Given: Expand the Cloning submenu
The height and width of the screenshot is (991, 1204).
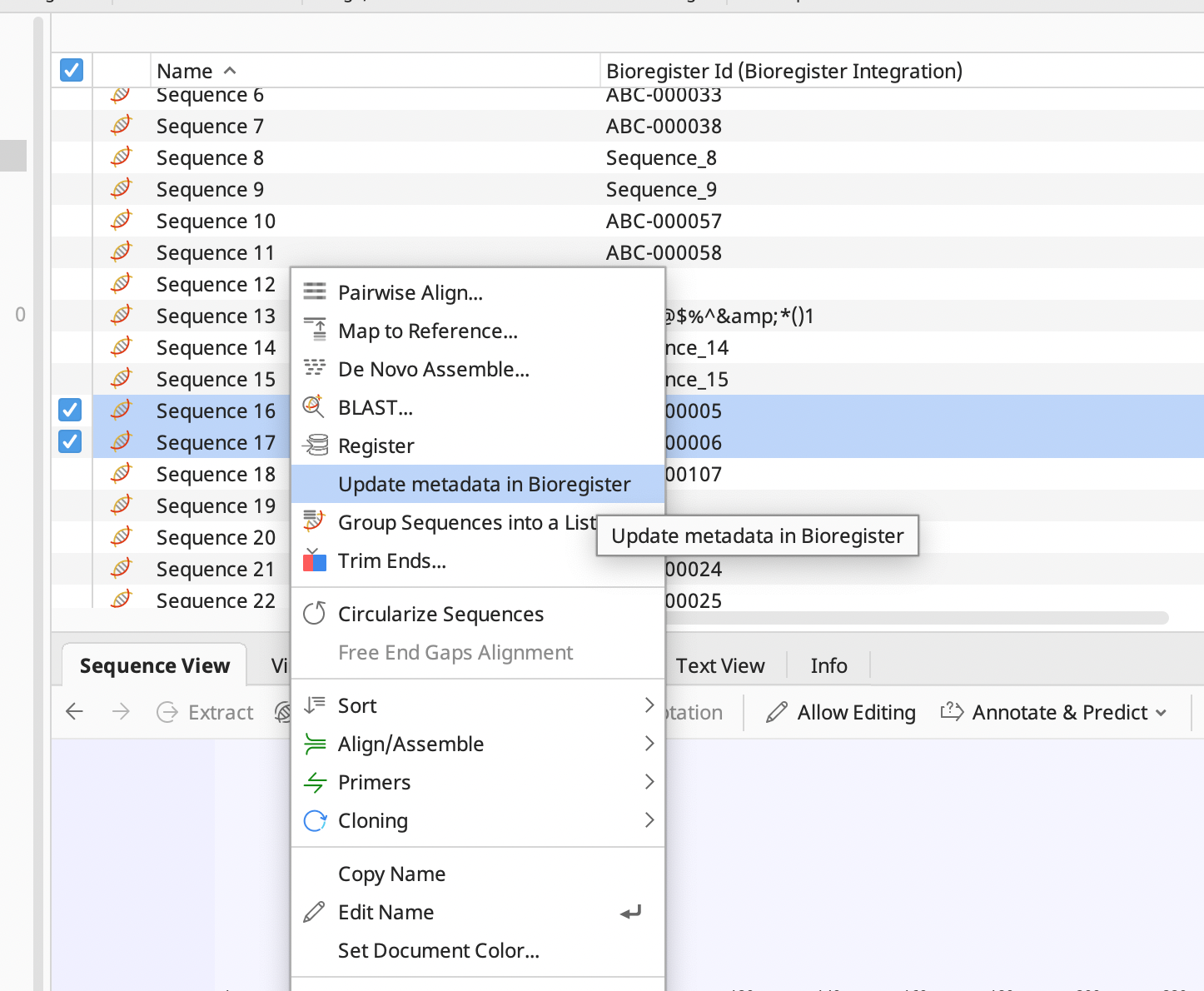Looking at the screenshot, I should point(372,820).
